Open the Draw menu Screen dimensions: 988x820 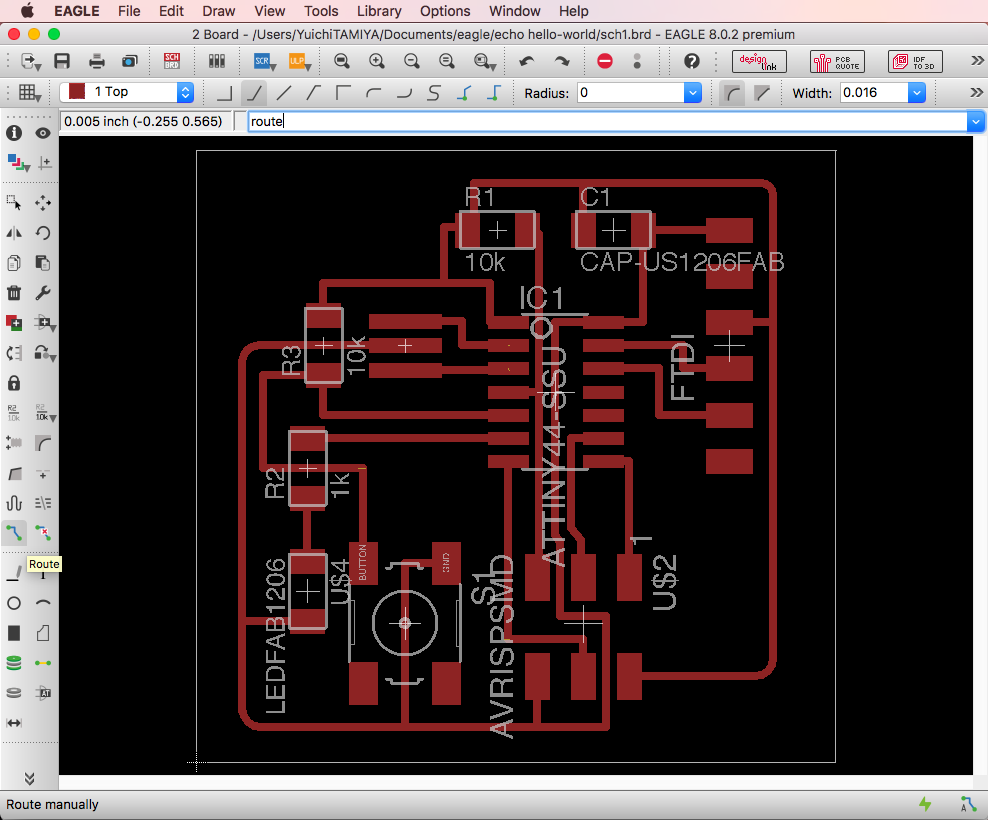coord(219,11)
